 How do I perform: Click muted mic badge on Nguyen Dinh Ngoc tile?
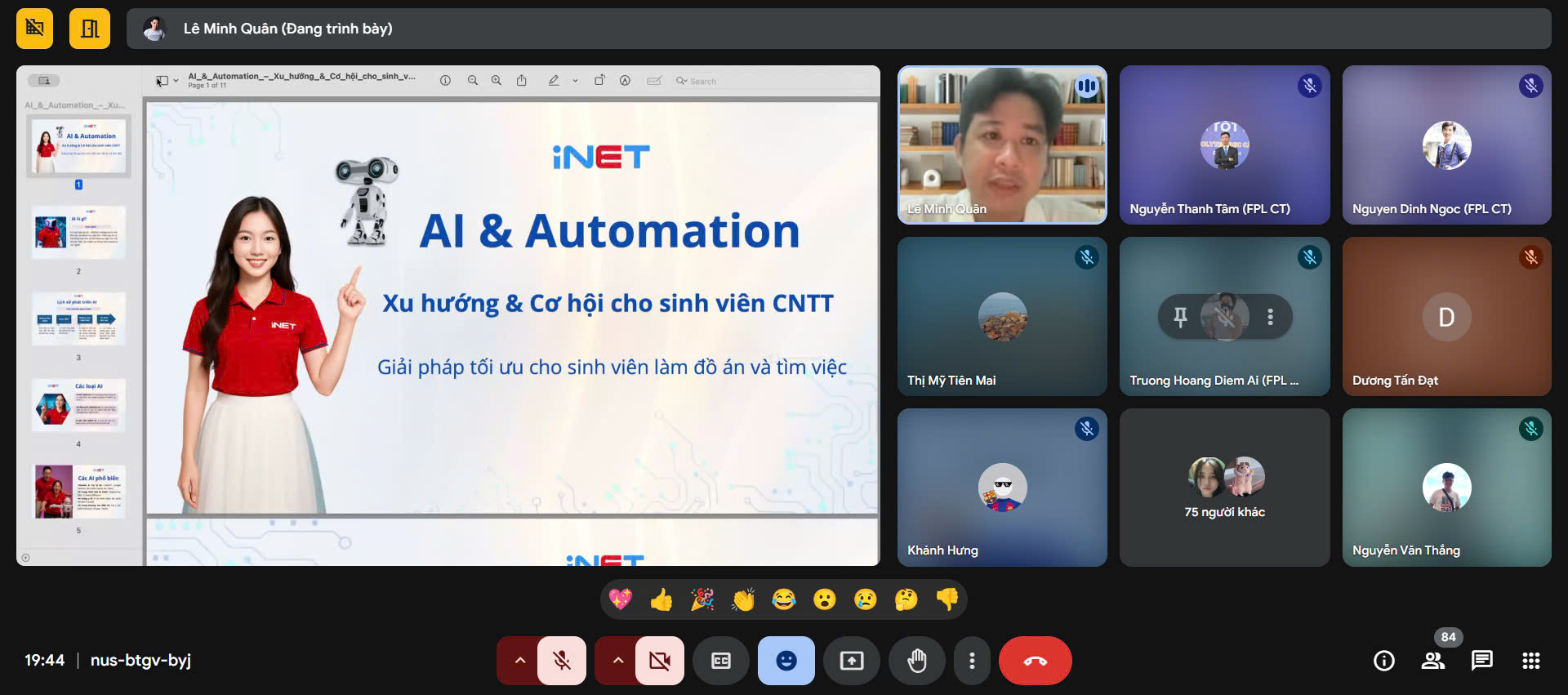coord(1531,86)
